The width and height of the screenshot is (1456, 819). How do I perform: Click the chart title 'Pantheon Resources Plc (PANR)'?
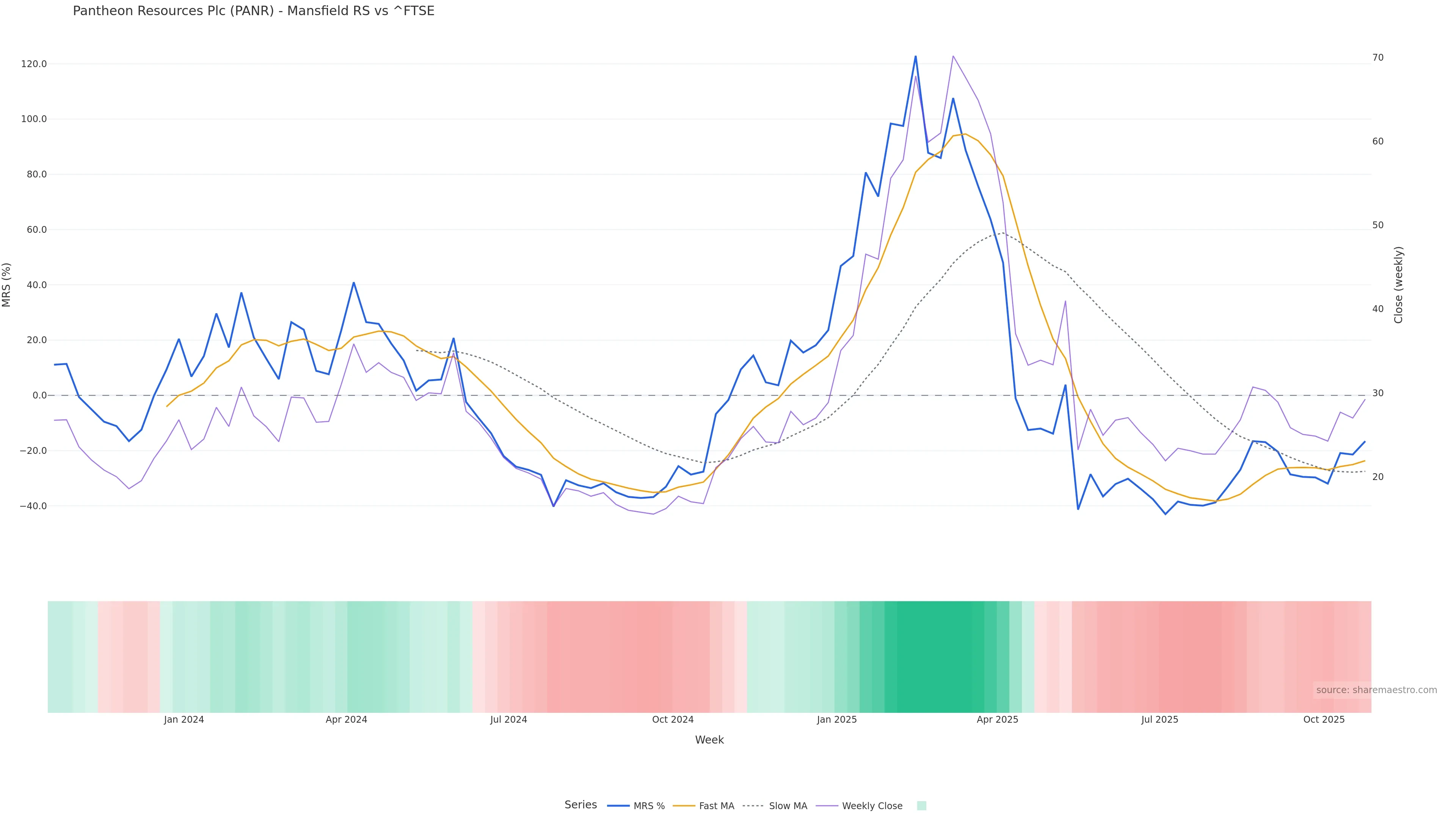(253, 11)
